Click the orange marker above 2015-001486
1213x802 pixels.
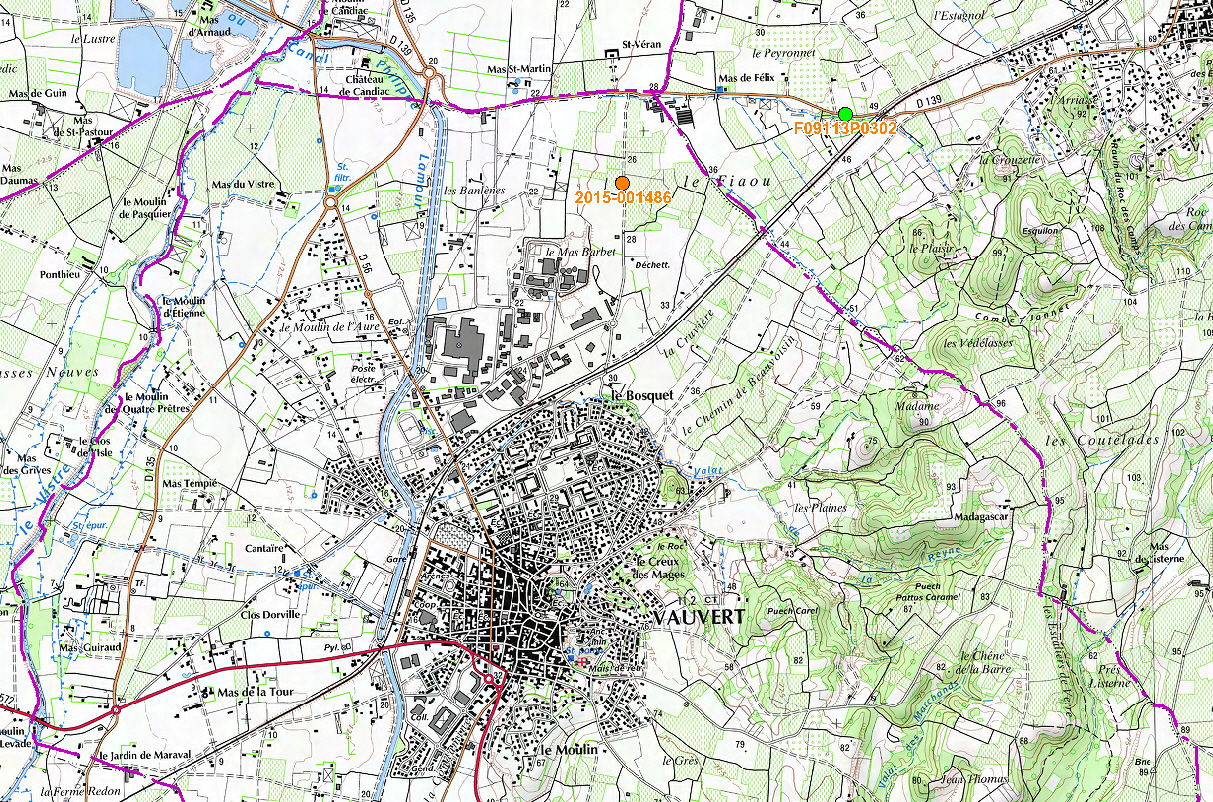(622, 183)
